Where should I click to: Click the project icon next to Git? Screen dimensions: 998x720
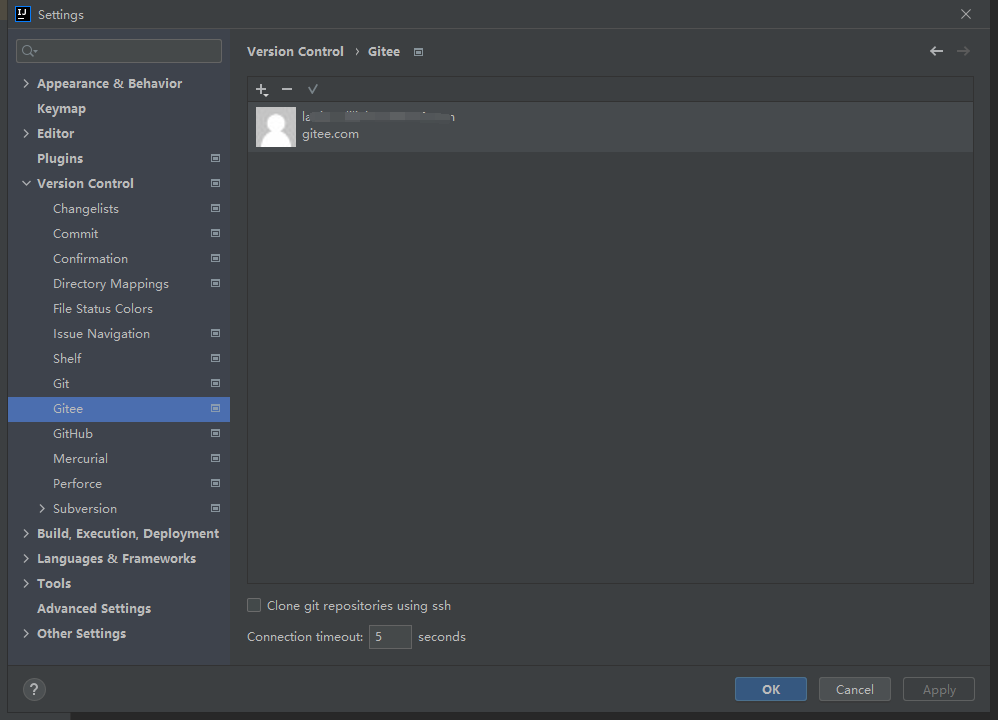coord(216,383)
